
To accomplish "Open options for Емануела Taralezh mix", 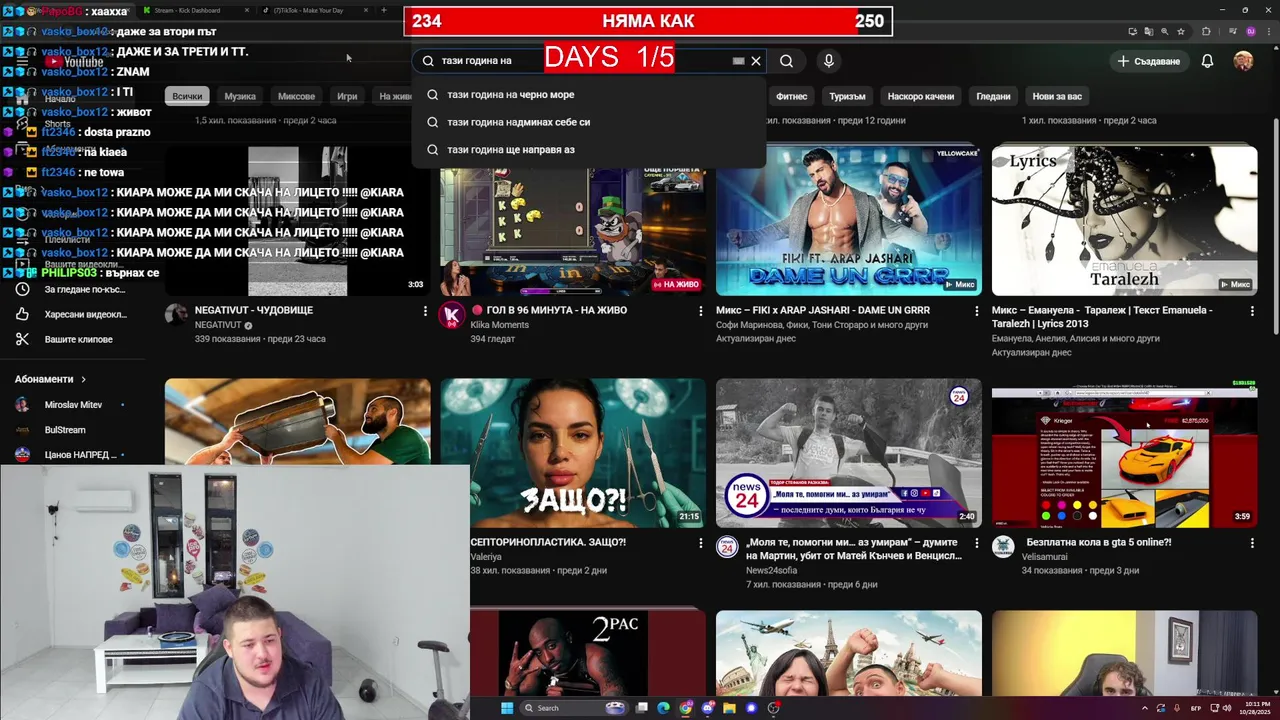I will pos(1252,311).
